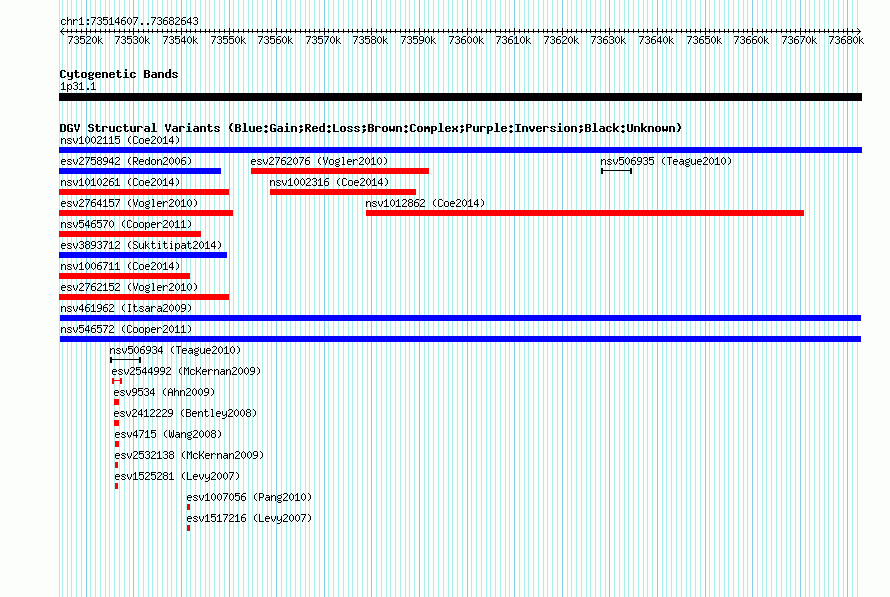Open nsv1002316 (Coe2014) variant label
The height and width of the screenshot is (597, 890).
pos(329,182)
